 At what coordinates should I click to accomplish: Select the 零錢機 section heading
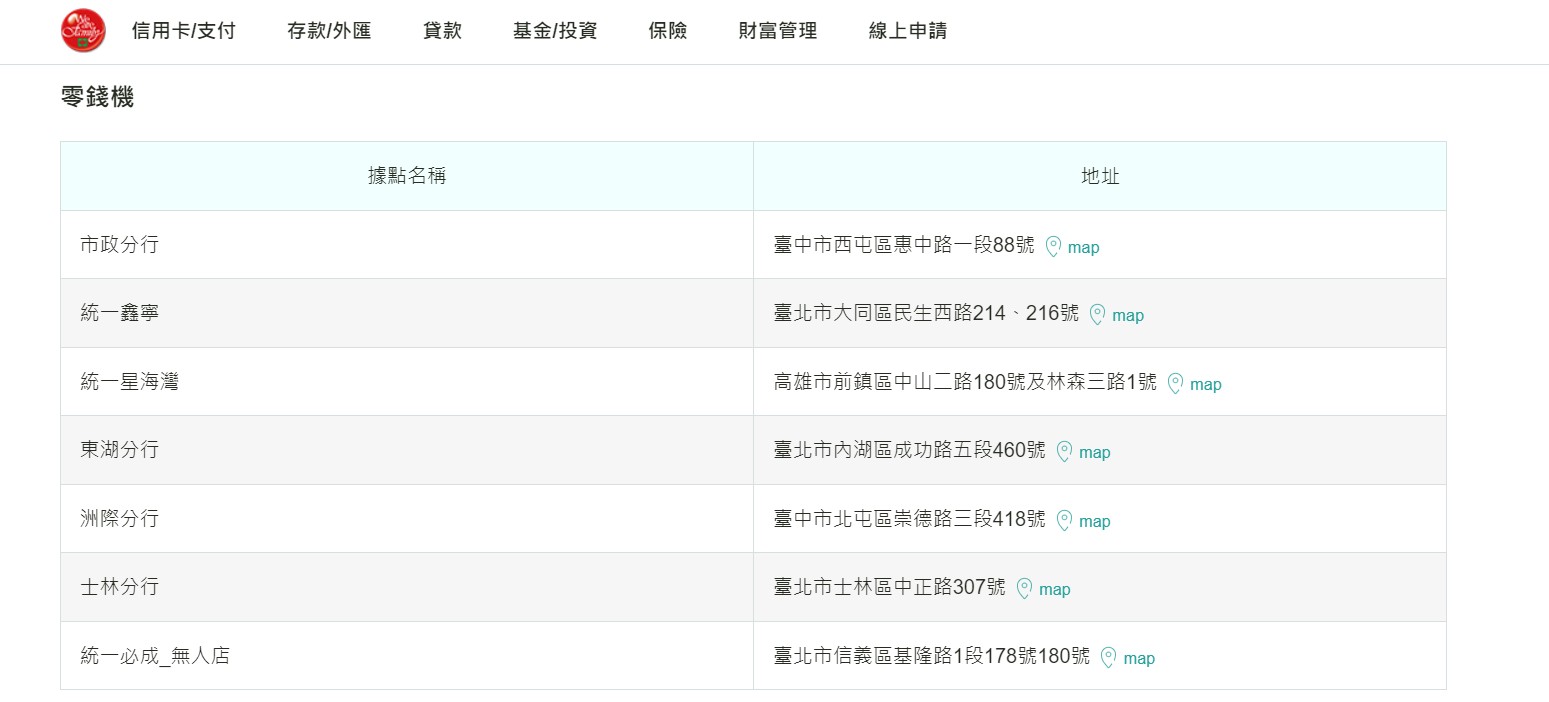pyautogui.click(x=97, y=98)
